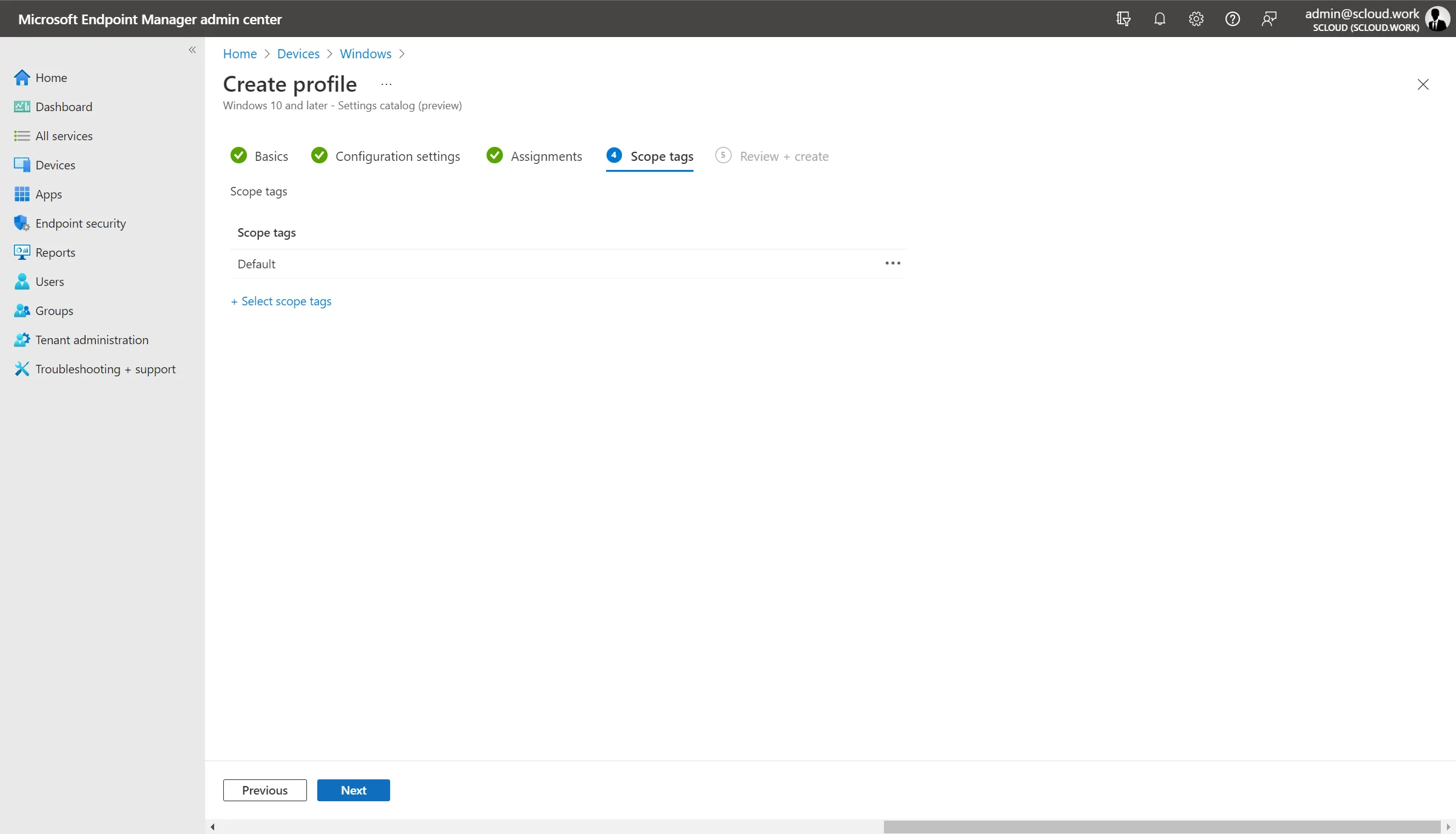1456x834 pixels.
Task: Click the scrollbar left arrow
Action: 212,827
